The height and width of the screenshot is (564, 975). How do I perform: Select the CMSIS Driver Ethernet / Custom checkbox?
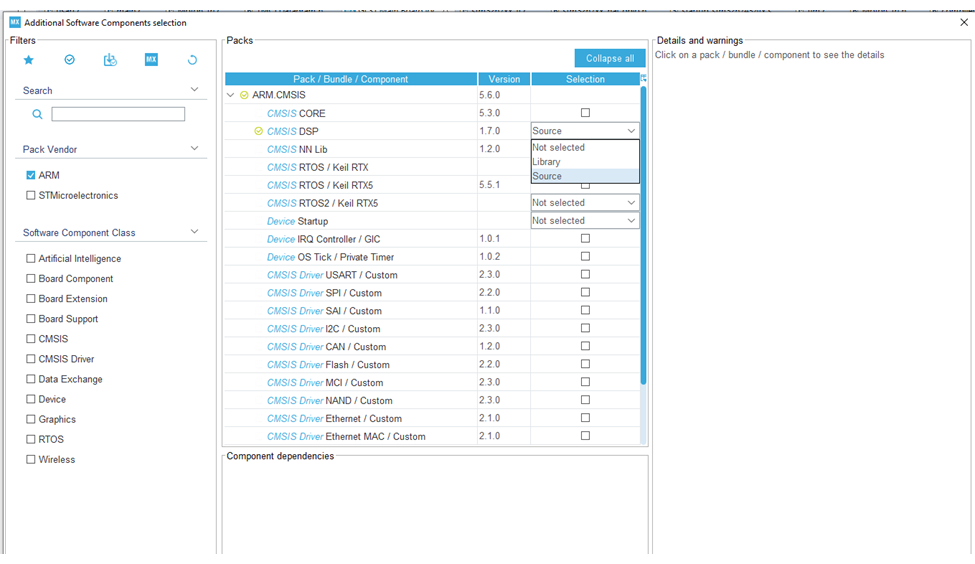pos(585,418)
